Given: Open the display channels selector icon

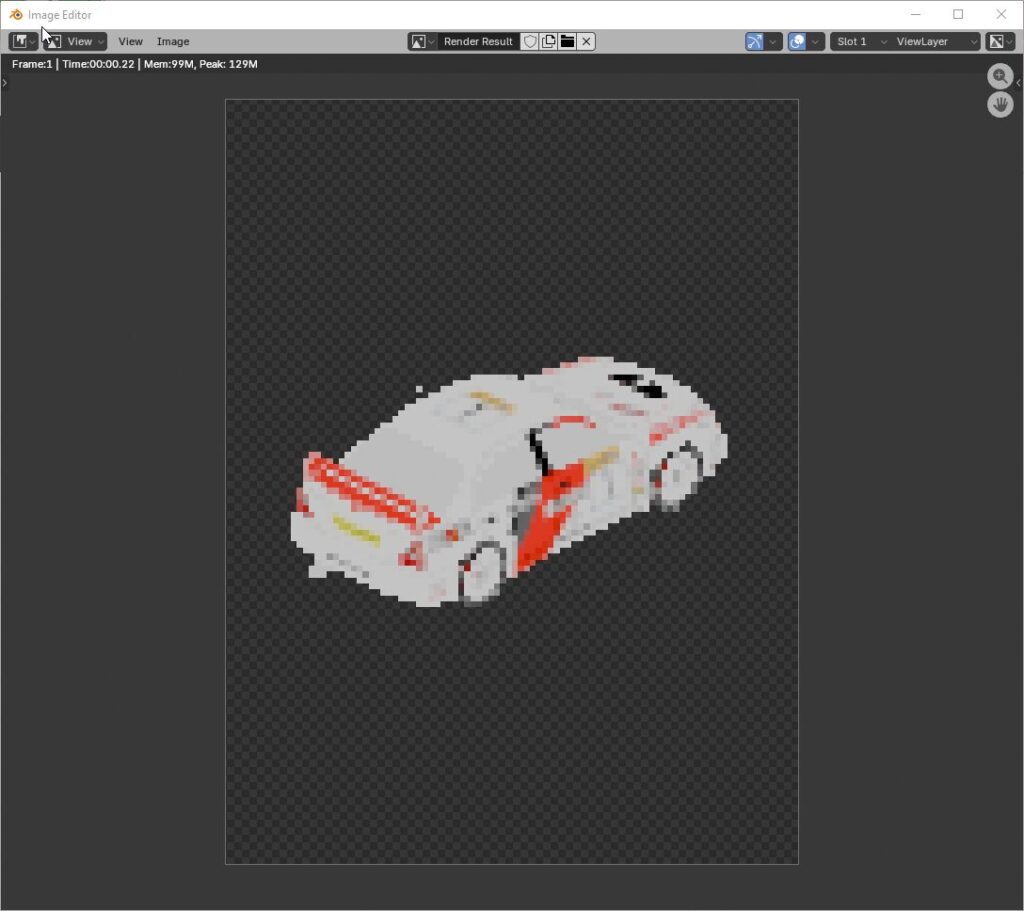Looking at the screenshot, I should [x=1000, y=41].
